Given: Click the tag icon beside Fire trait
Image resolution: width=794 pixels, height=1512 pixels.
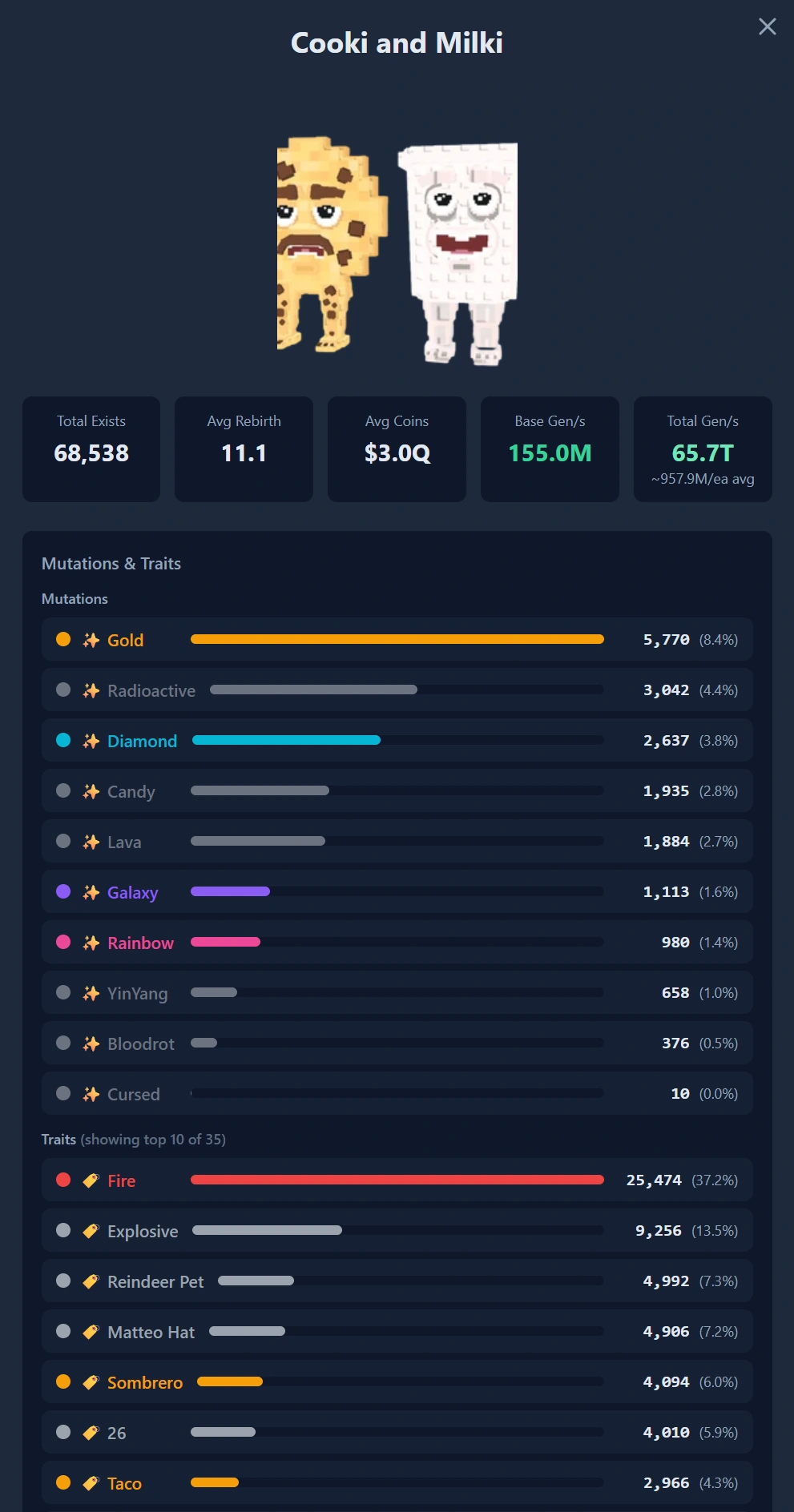Looking at the screenshot, I should [91, 1180].
